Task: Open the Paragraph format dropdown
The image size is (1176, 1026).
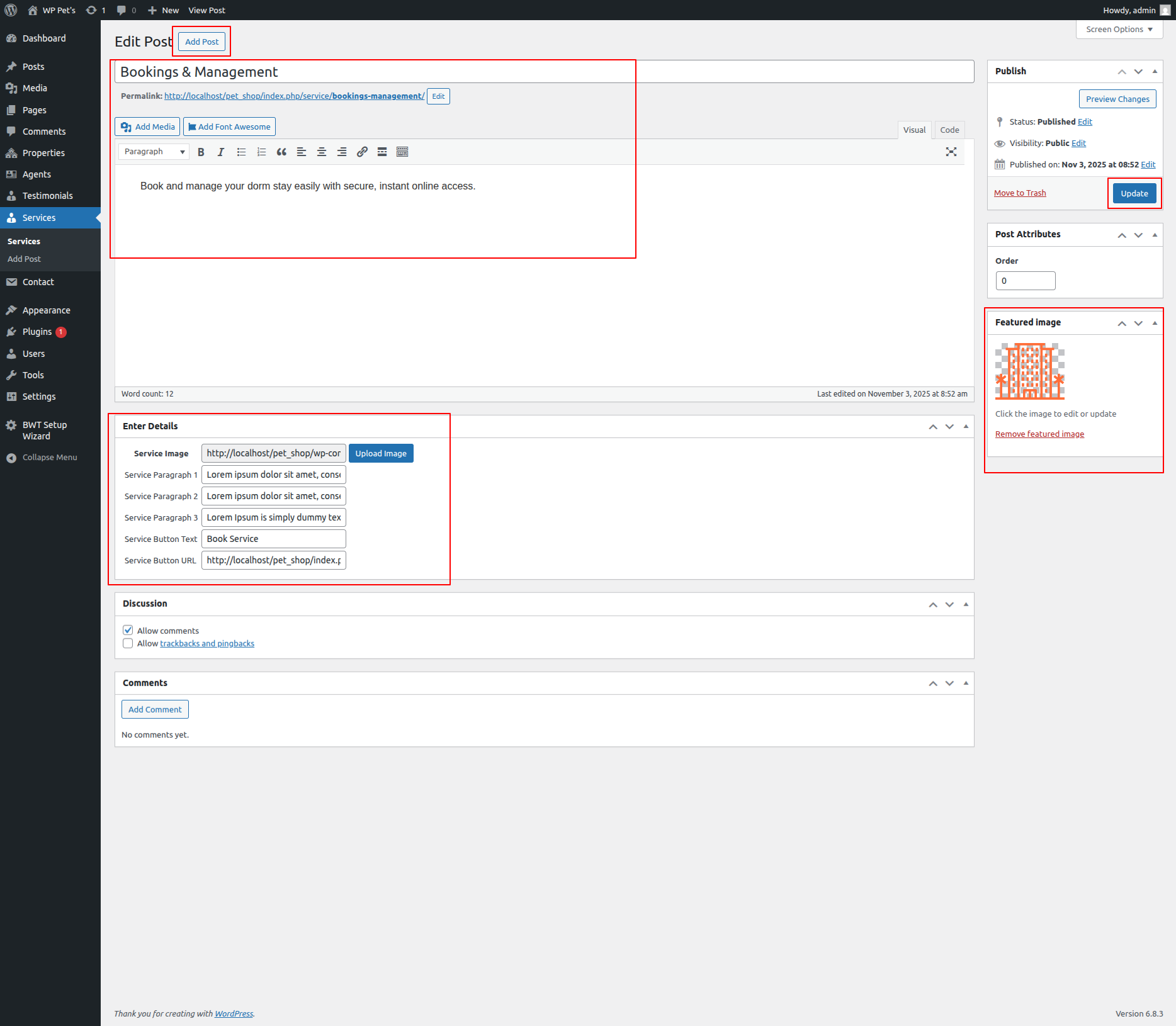Action: coord(154,152)
